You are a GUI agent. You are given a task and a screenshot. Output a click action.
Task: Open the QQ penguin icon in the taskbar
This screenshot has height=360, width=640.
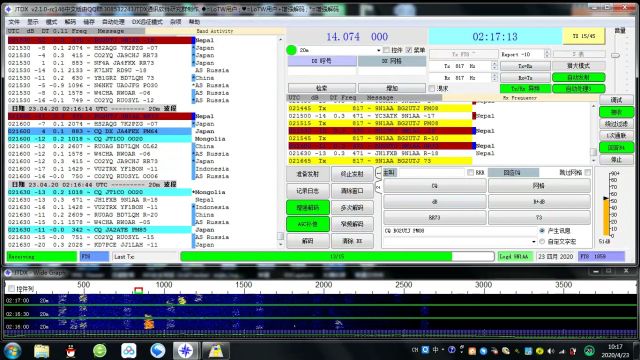click(x=71, y=351)
